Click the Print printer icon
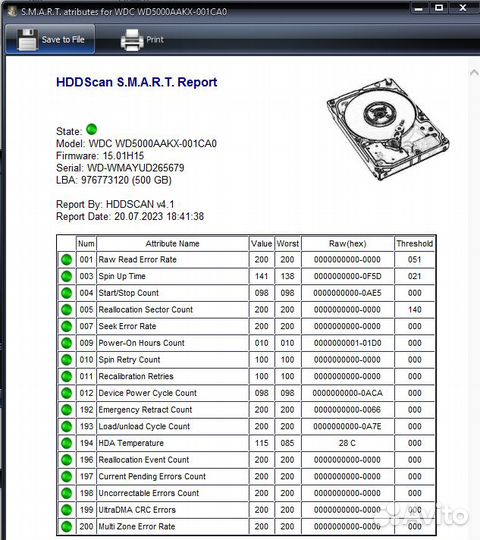The height and width of the screenshot is (540, 480). 132,40
